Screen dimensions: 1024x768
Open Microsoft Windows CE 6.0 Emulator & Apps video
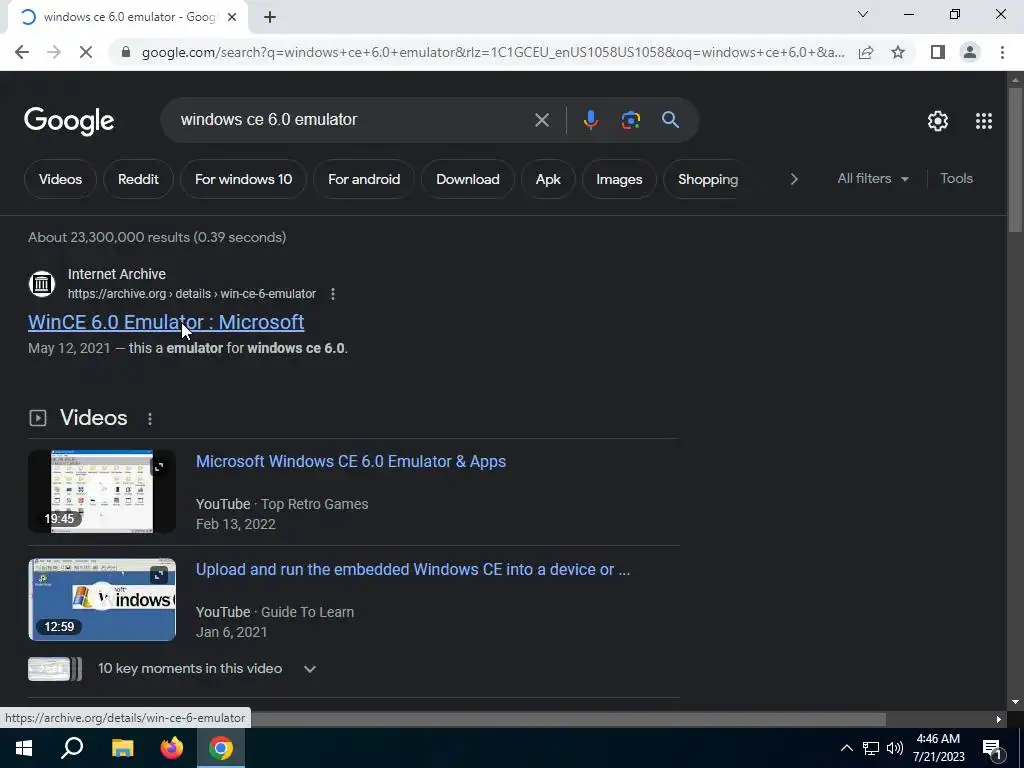pyautogui.click(x=351, y=461)
